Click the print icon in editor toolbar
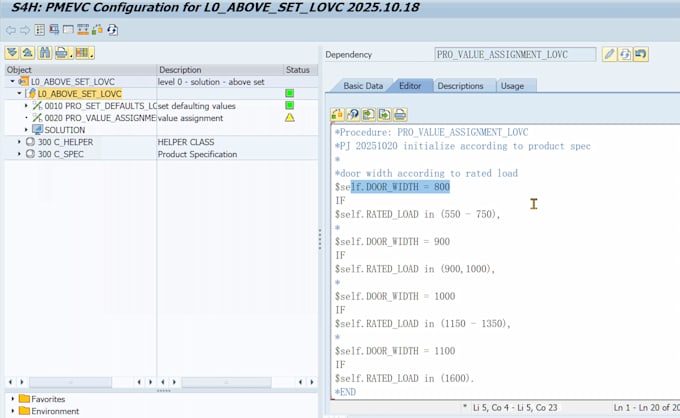This screenshot has width=680, height=418. 400,114
